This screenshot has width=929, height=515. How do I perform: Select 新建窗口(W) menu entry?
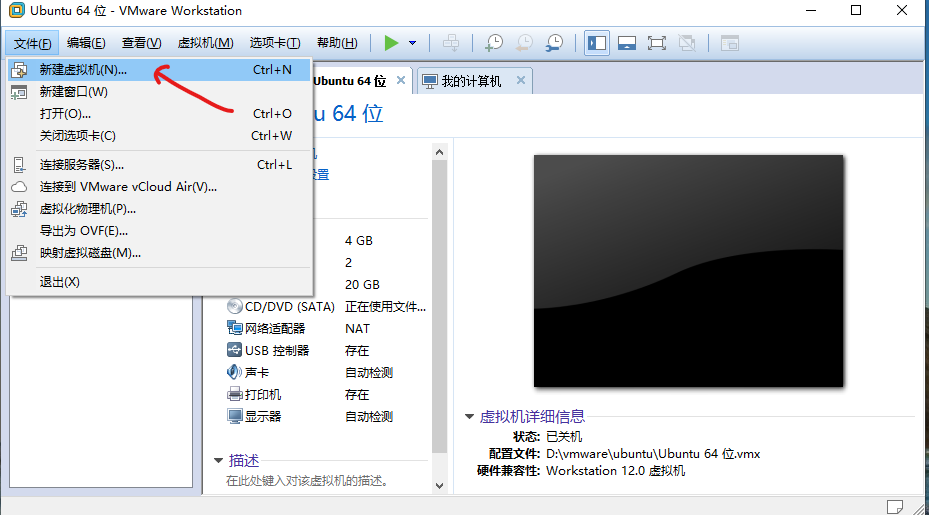(x=159, y=92)
